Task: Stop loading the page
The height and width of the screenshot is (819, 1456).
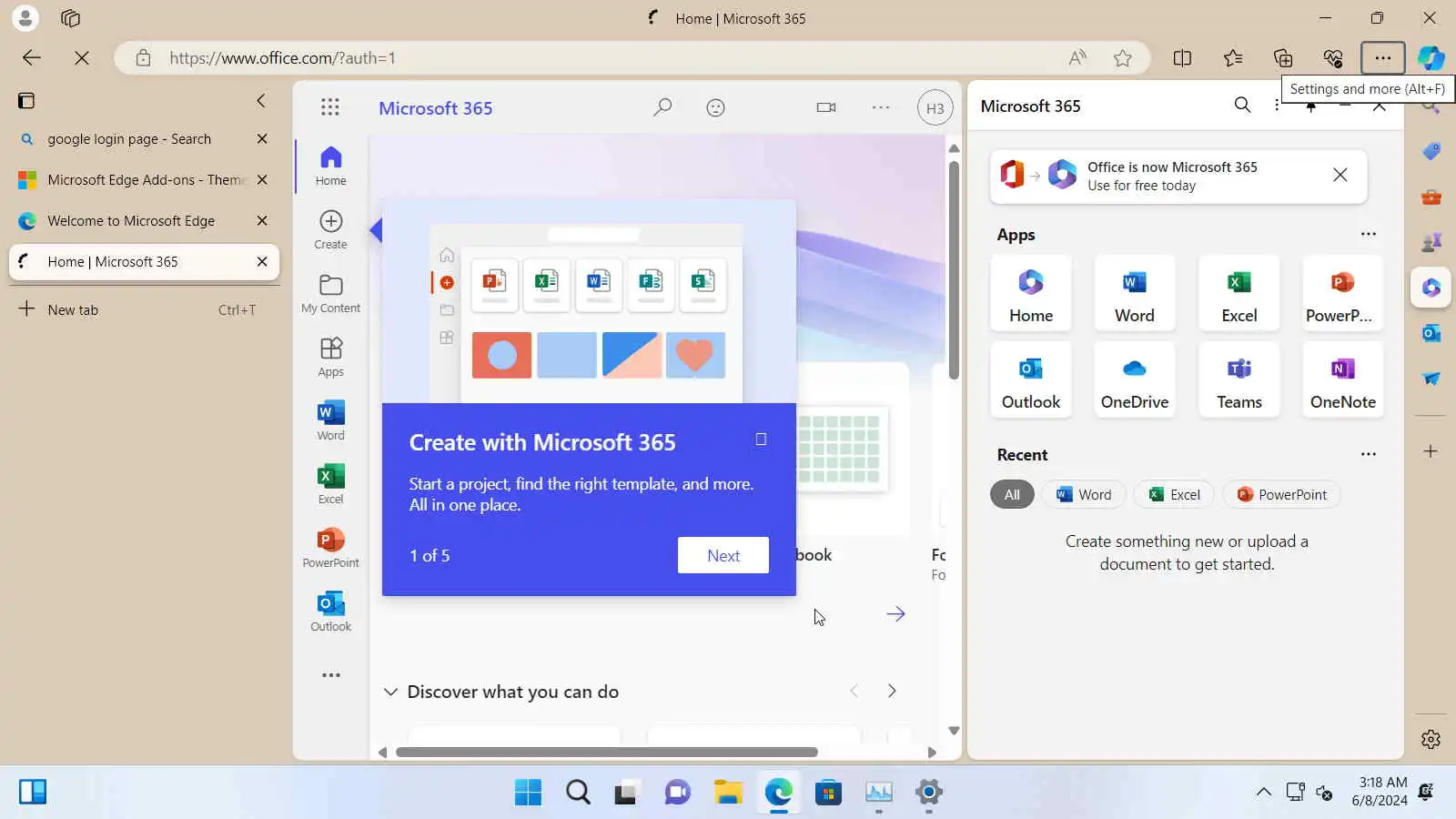Action: point(81,58)
